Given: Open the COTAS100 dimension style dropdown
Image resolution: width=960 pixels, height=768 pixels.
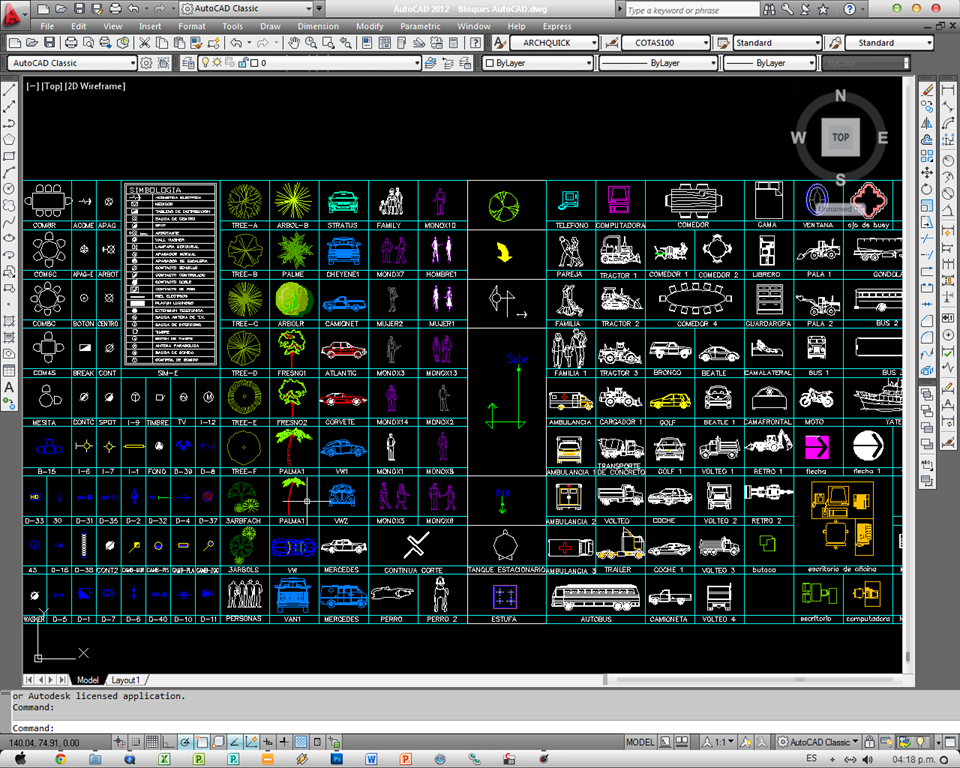Looking at the screenshot, I should [666, 43].
